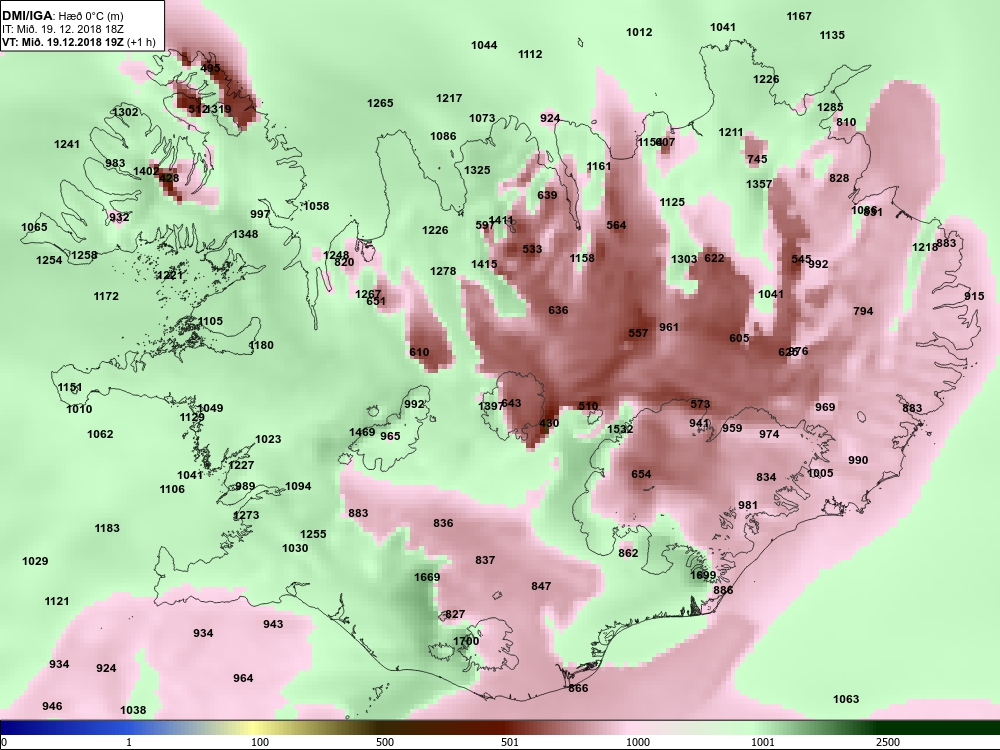
Task: Click the map value 1125
Action: click(x=672, y=202)
